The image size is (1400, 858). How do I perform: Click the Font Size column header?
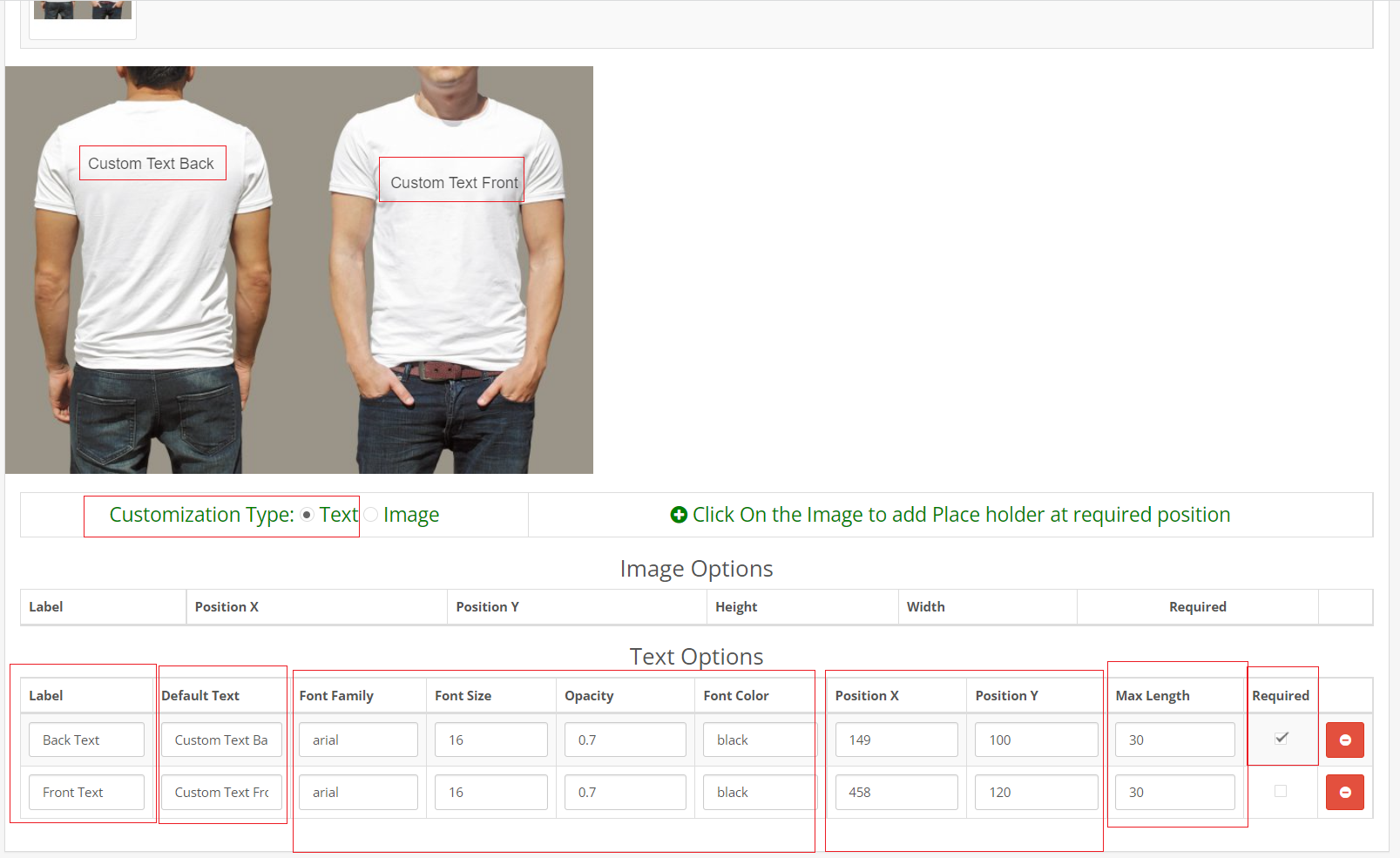(x=463, y=696)
